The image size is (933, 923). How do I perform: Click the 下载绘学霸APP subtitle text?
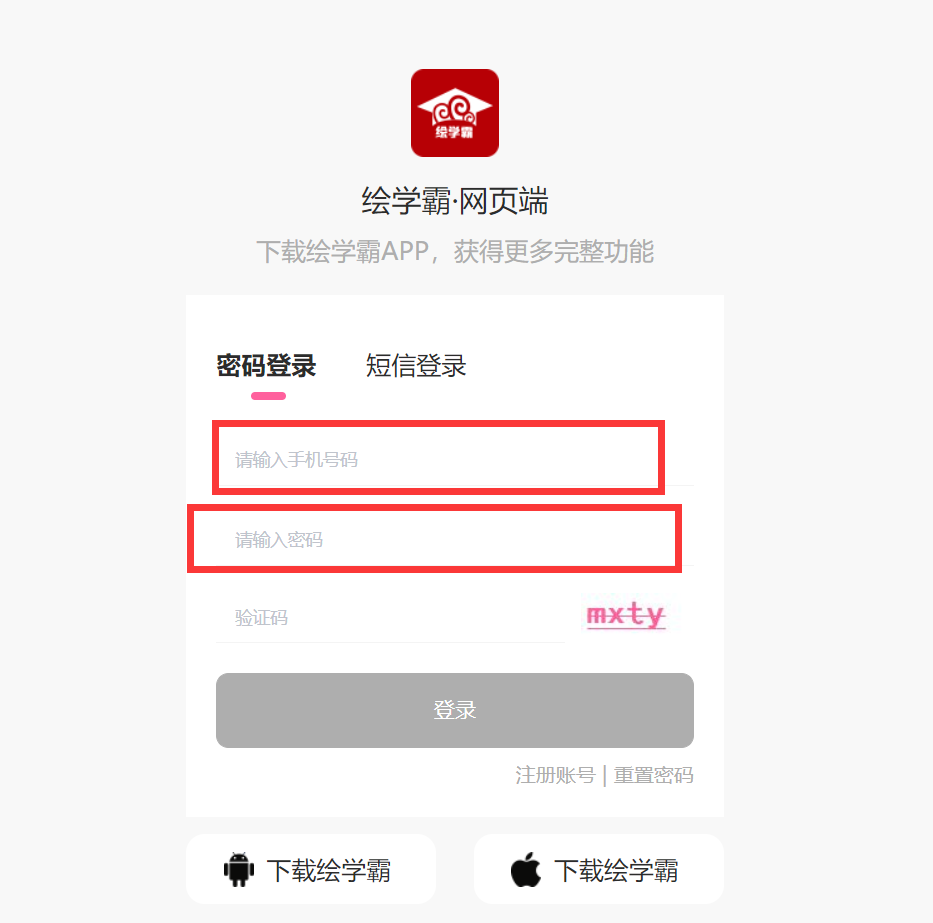point(455,252)
